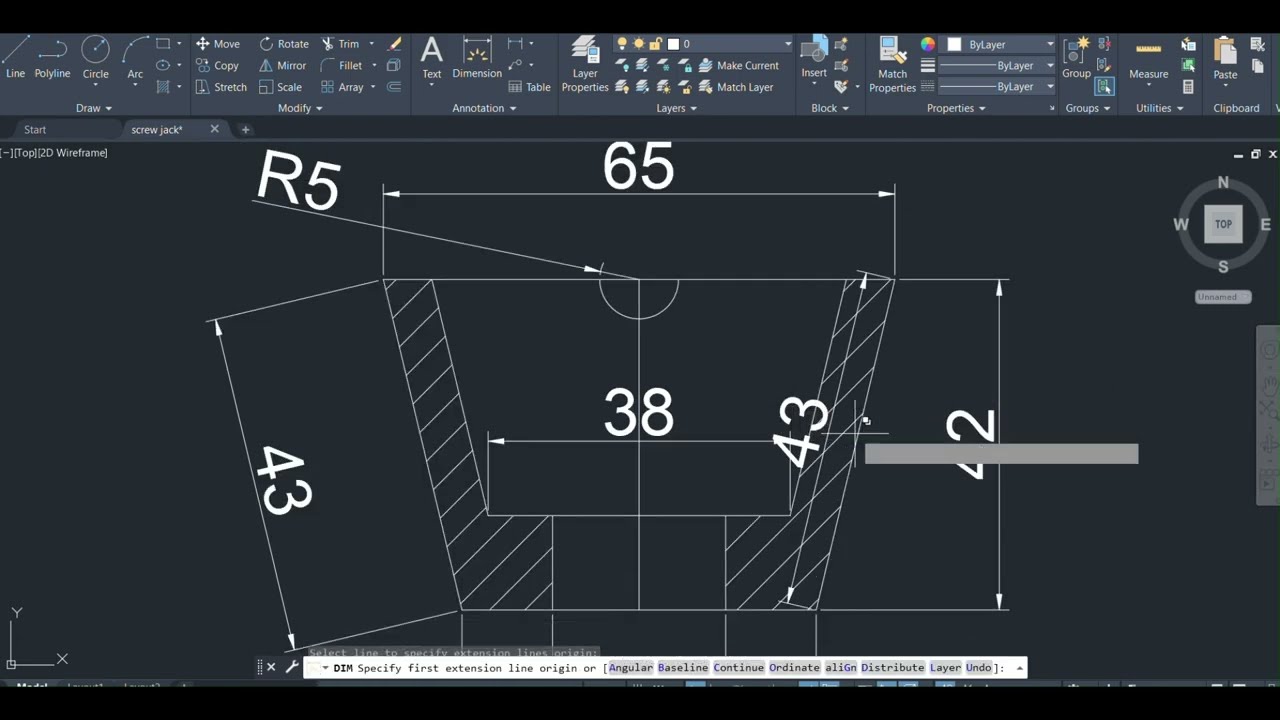Insert a Table

coord(529,87)
